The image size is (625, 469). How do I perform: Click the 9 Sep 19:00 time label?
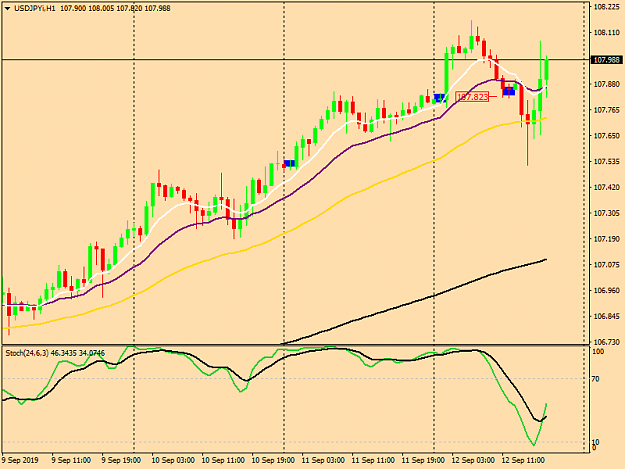coord(121,460)
